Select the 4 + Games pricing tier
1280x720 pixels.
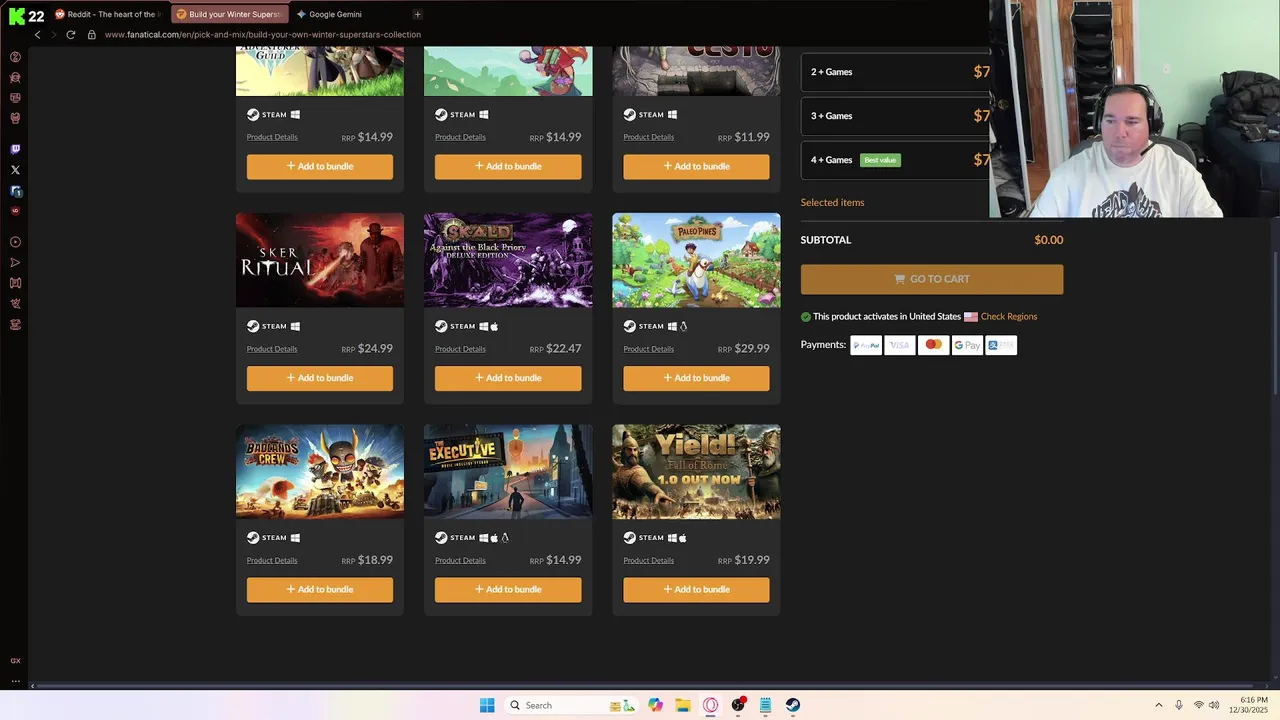[896, 160]
